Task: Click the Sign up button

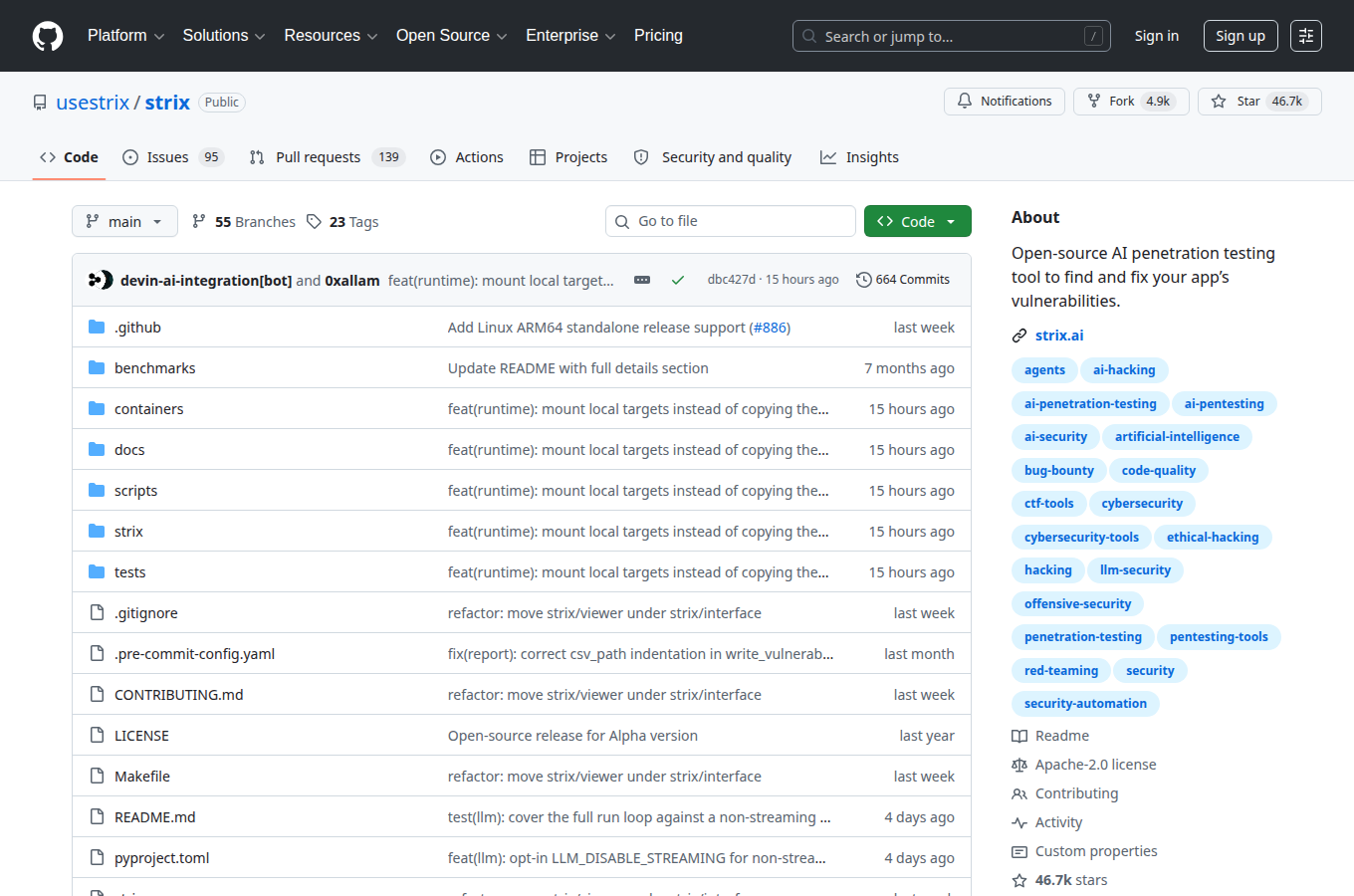Action: [1241, 36]
